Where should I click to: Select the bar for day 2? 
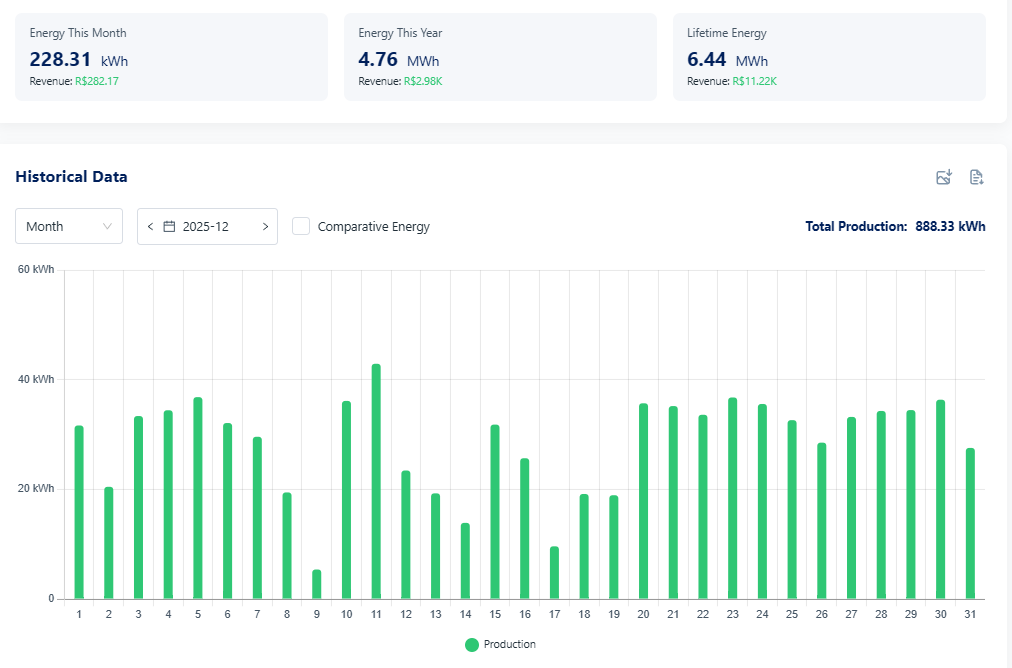[108, 543]
